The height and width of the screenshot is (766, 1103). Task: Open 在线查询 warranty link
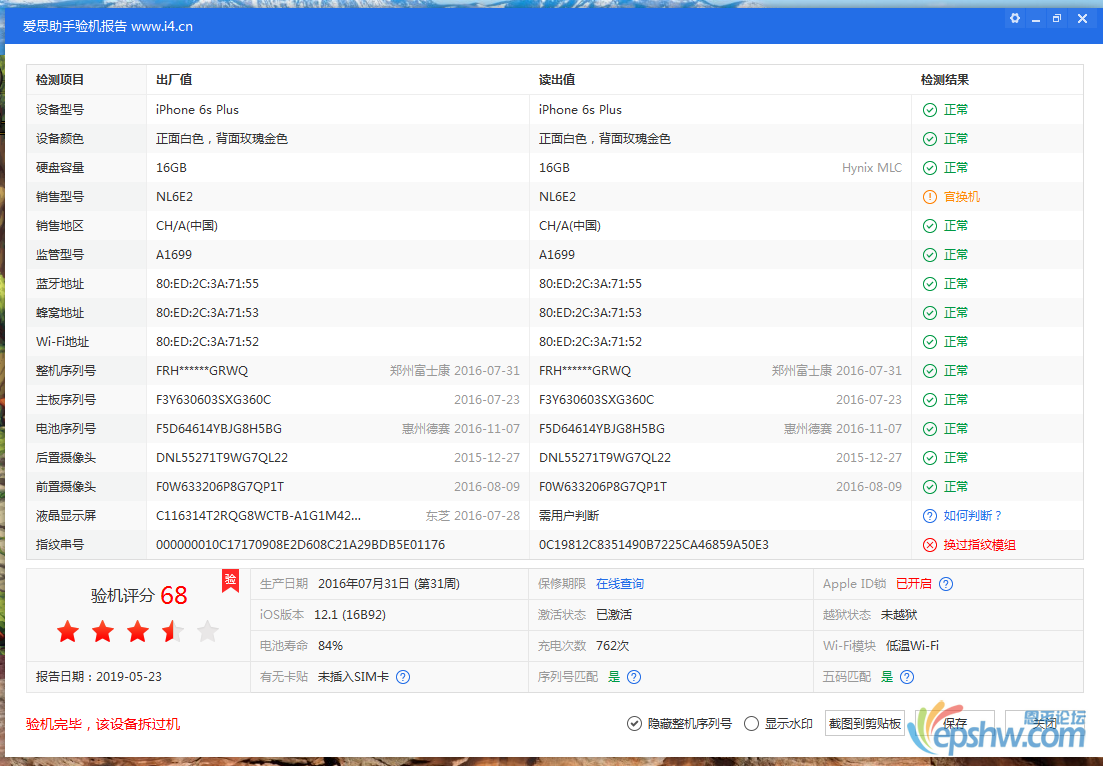[x=620, y=584]
